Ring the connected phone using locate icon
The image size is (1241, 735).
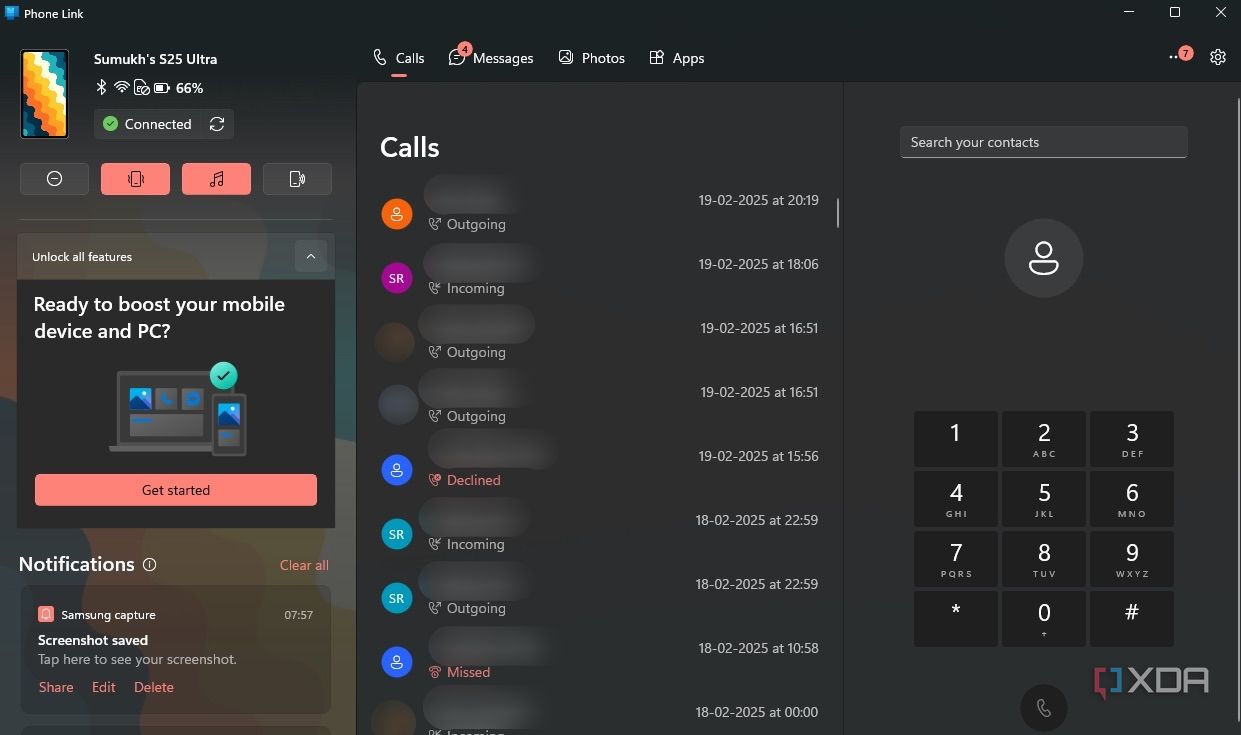click(x=297, y=178)
